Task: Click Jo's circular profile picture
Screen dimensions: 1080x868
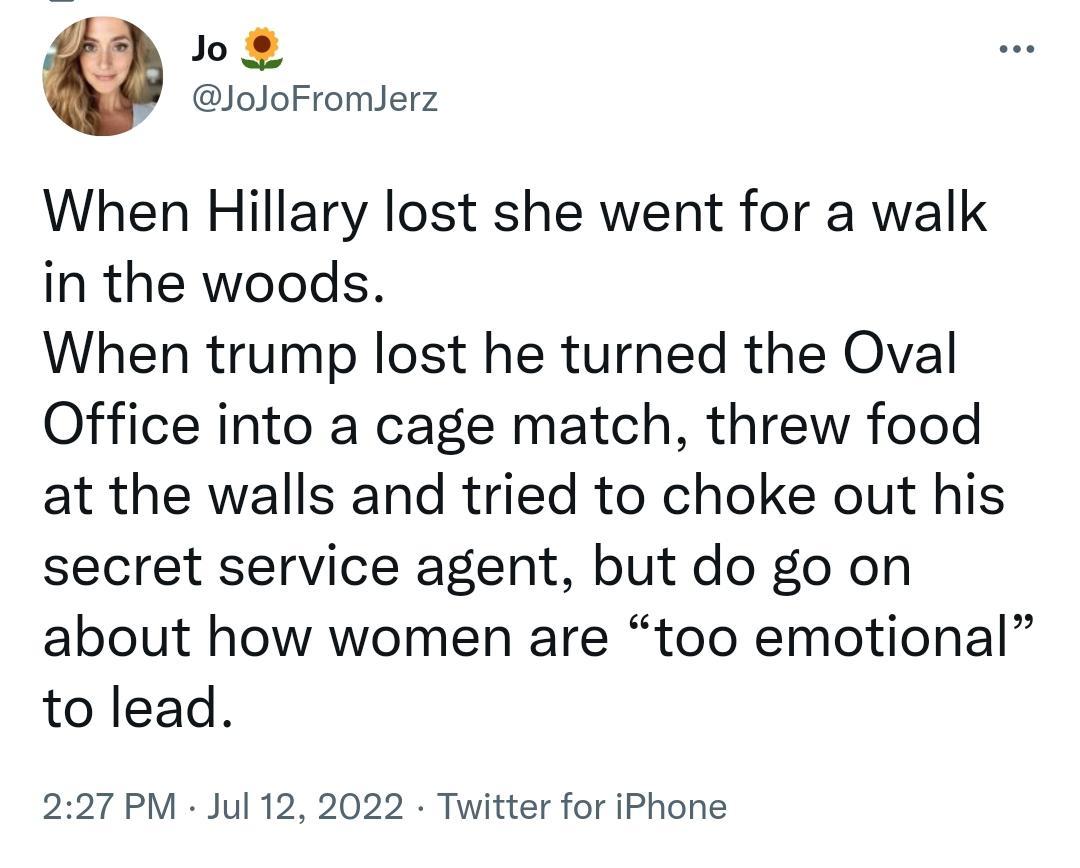Action: [105, 73]
